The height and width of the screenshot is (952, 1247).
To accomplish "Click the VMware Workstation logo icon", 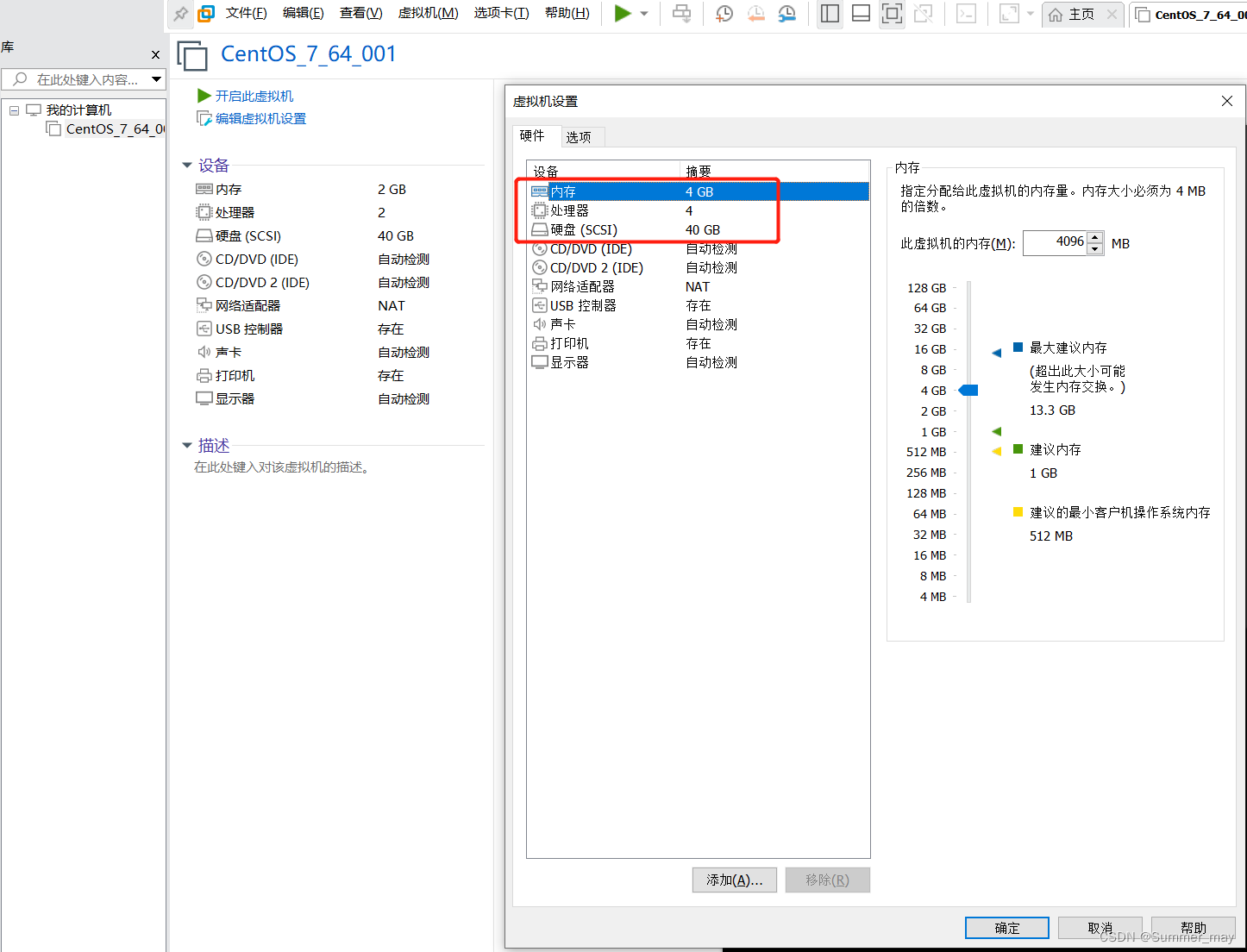I will coord(206,14).
